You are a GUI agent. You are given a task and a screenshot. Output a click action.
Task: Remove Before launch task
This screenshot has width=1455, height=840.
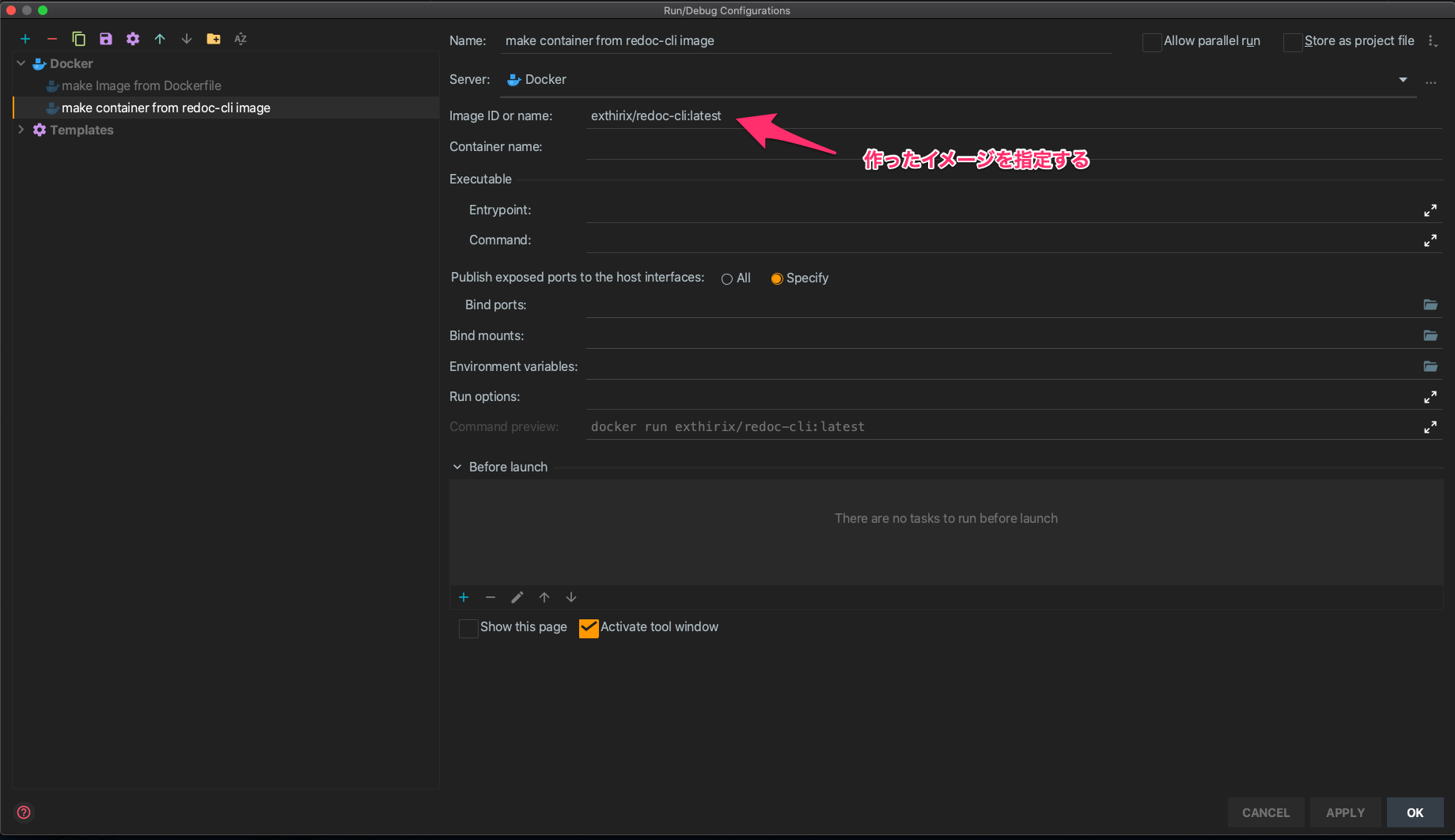pyautogui.click(x=491, y=597)
